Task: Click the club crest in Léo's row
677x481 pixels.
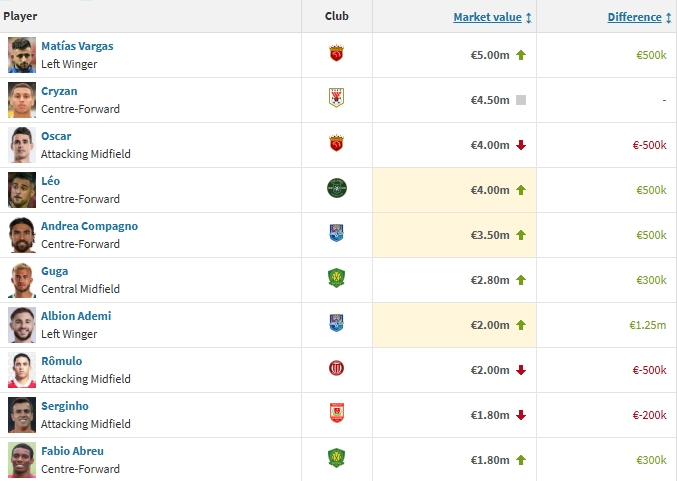Action: [x=336, y=188]
